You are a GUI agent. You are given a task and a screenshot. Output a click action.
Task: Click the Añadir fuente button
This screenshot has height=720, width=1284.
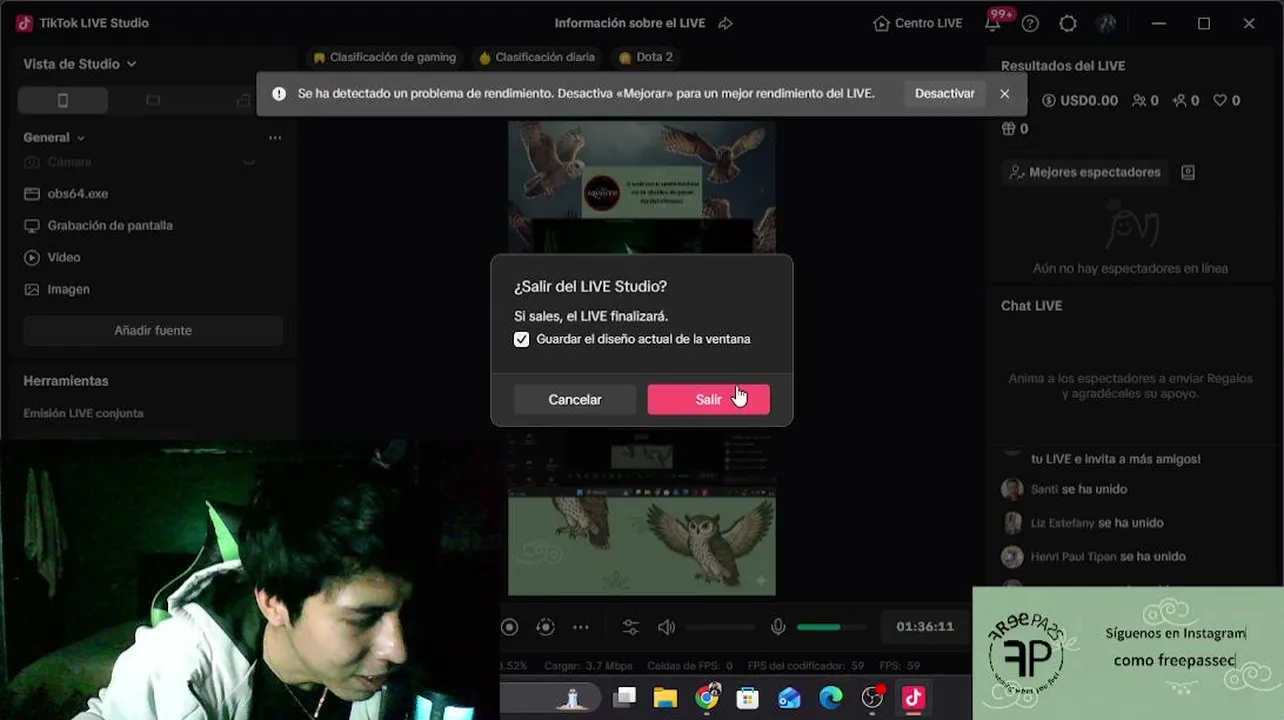click(153, 331)
